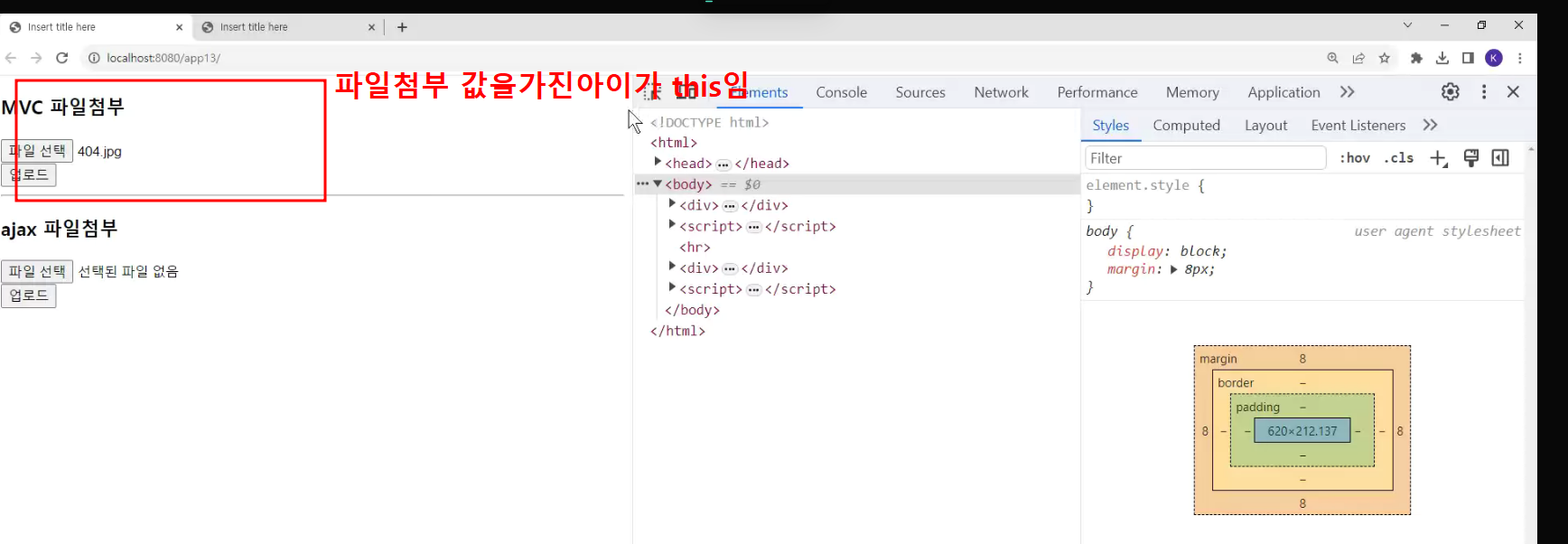The image size is (1568, 544).
Task: Toggle computed styles sidebar icon
Action: pos(1500,158)
